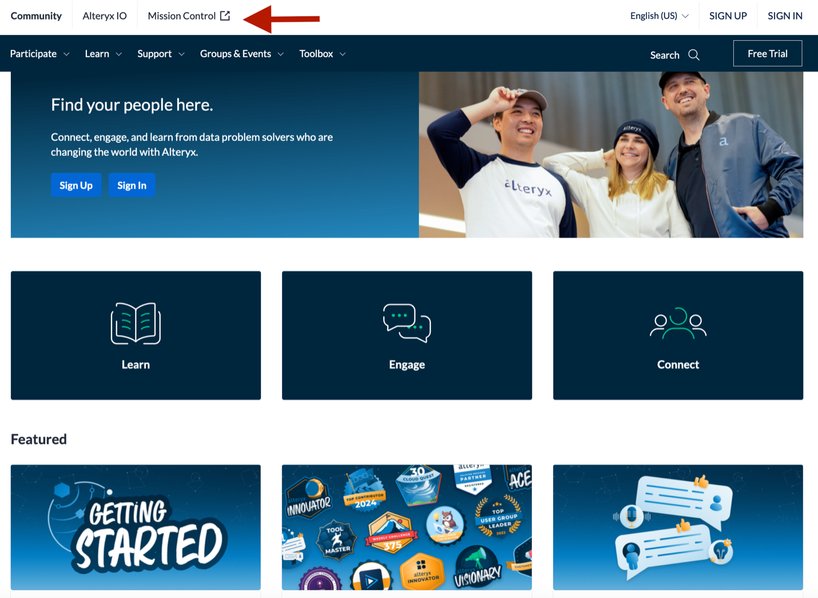Open the Support menu
Image resolution: width=818 pixels, height=598 pixels.
tap(161, 54)
